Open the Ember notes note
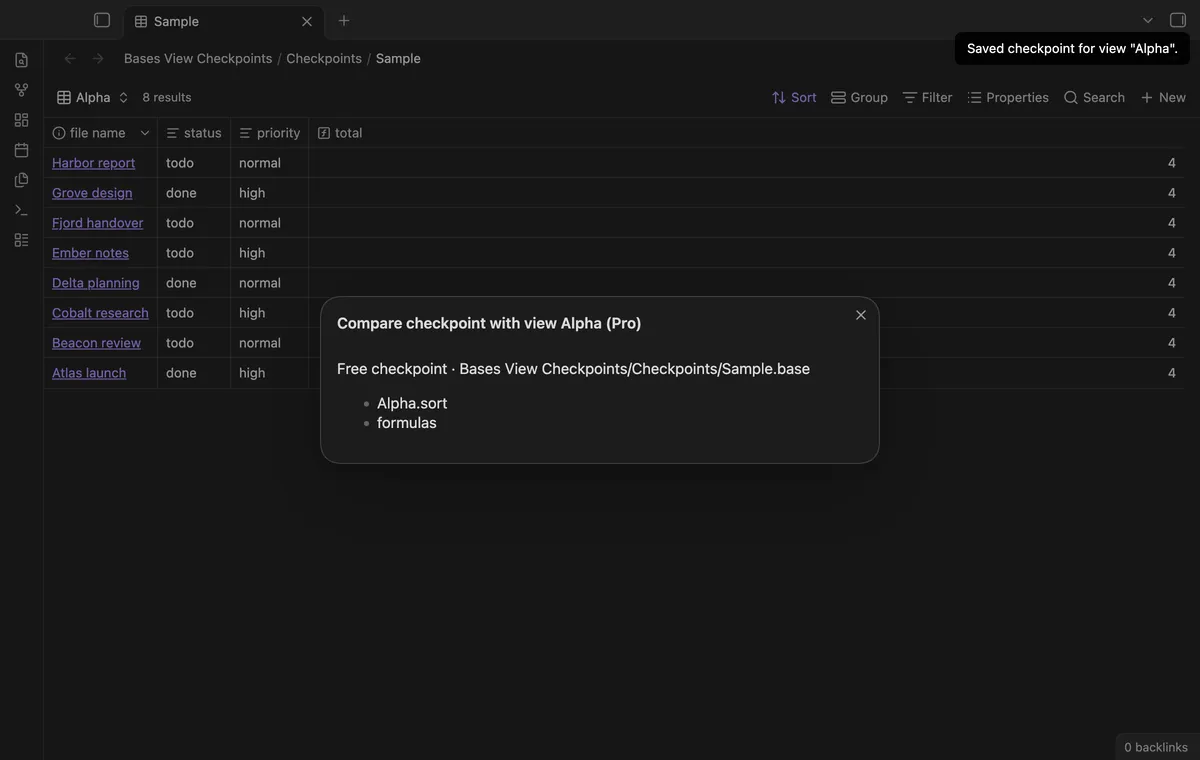The width and height of the screenshot is (1200, 760). click(x=90, y=253)
